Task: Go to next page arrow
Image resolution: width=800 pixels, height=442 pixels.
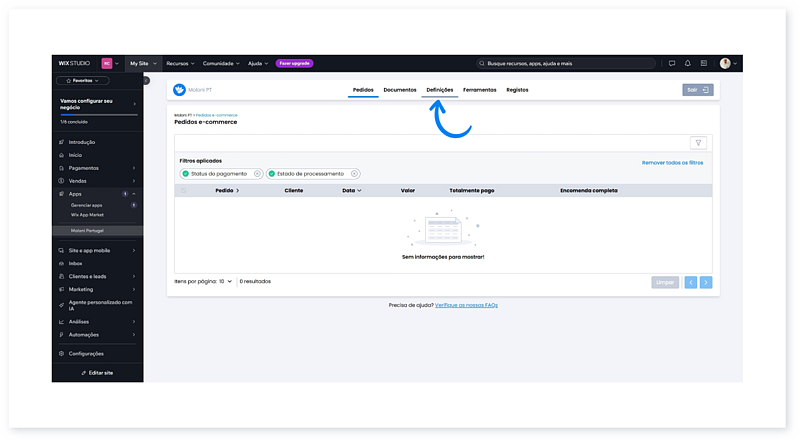Action: click(706, 282)
